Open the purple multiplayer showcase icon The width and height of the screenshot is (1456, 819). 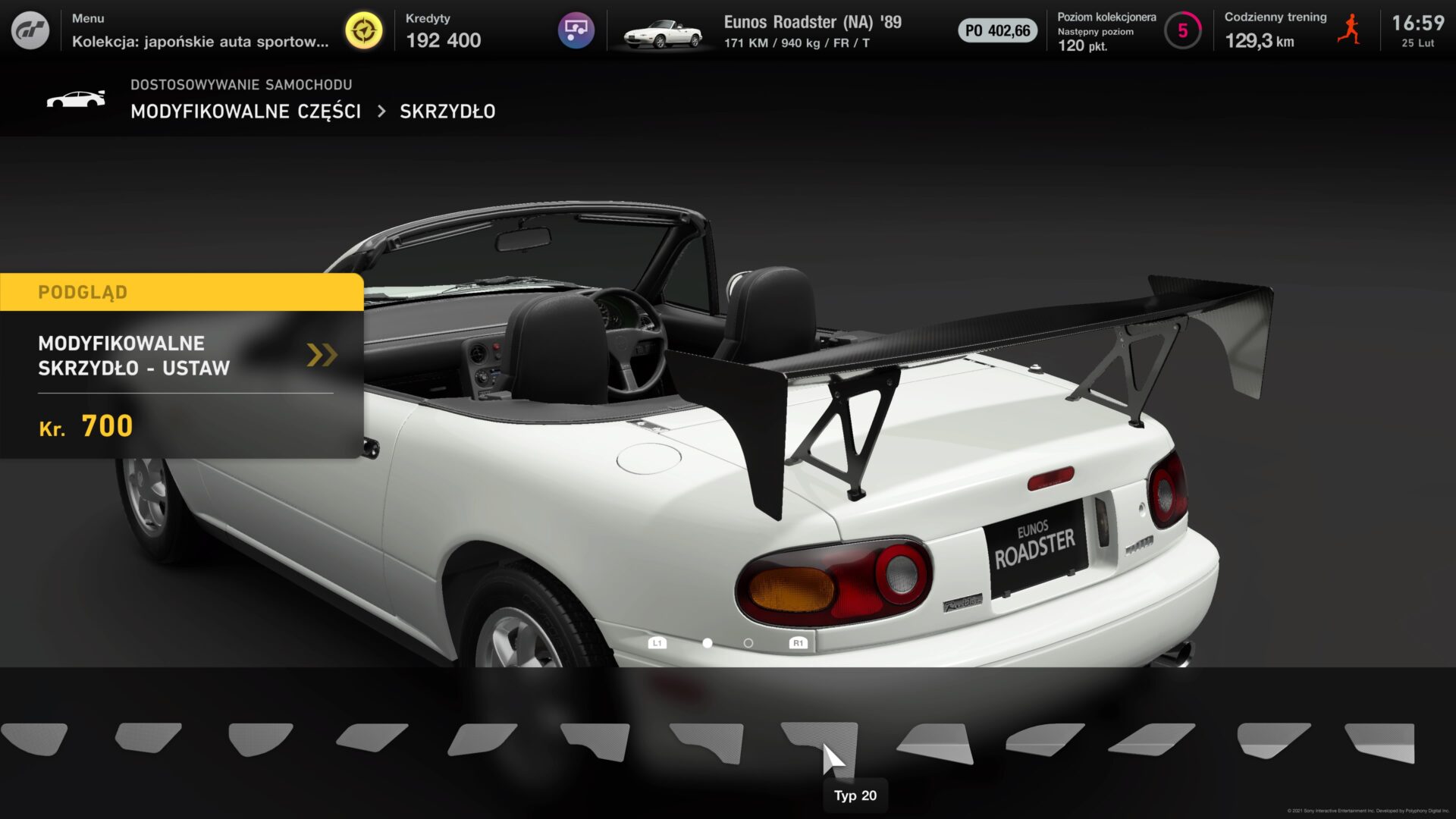[576, 30]
